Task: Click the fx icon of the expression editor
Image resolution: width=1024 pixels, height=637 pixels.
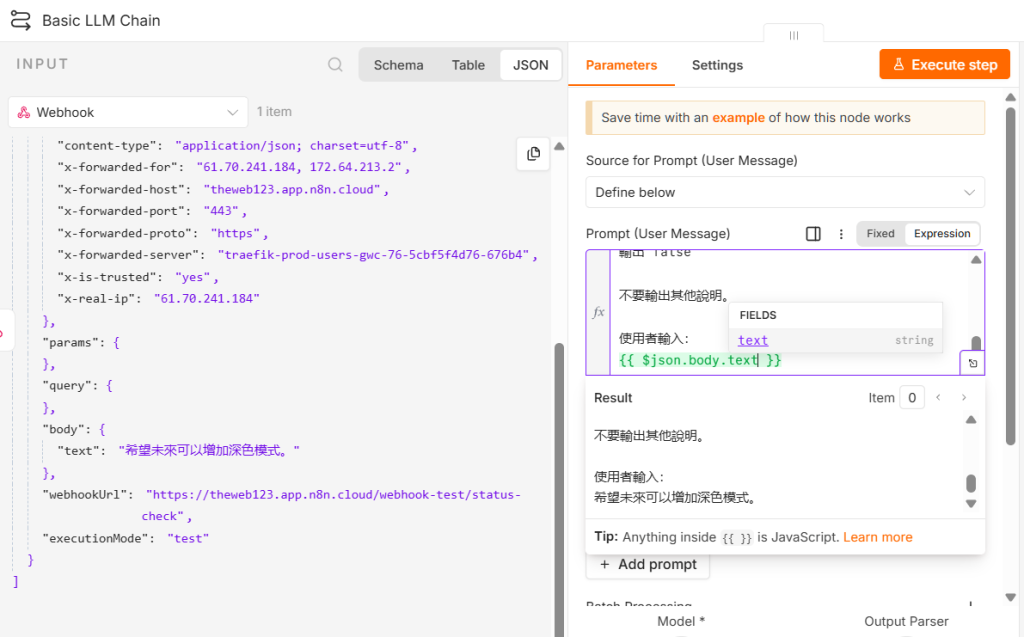Action: tap(598, 312)
